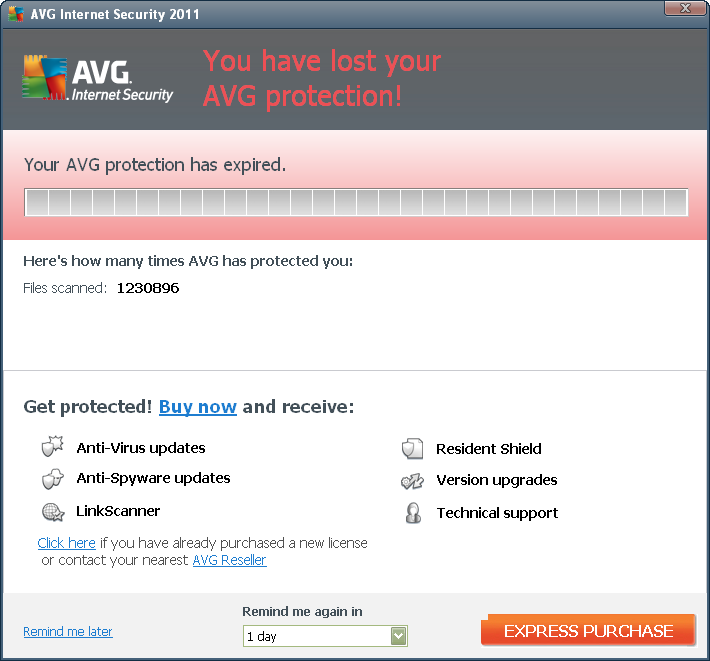This screenshot has height=661, width=710.
Task: Click the Technical support person icon
Action: pos(413,513)
